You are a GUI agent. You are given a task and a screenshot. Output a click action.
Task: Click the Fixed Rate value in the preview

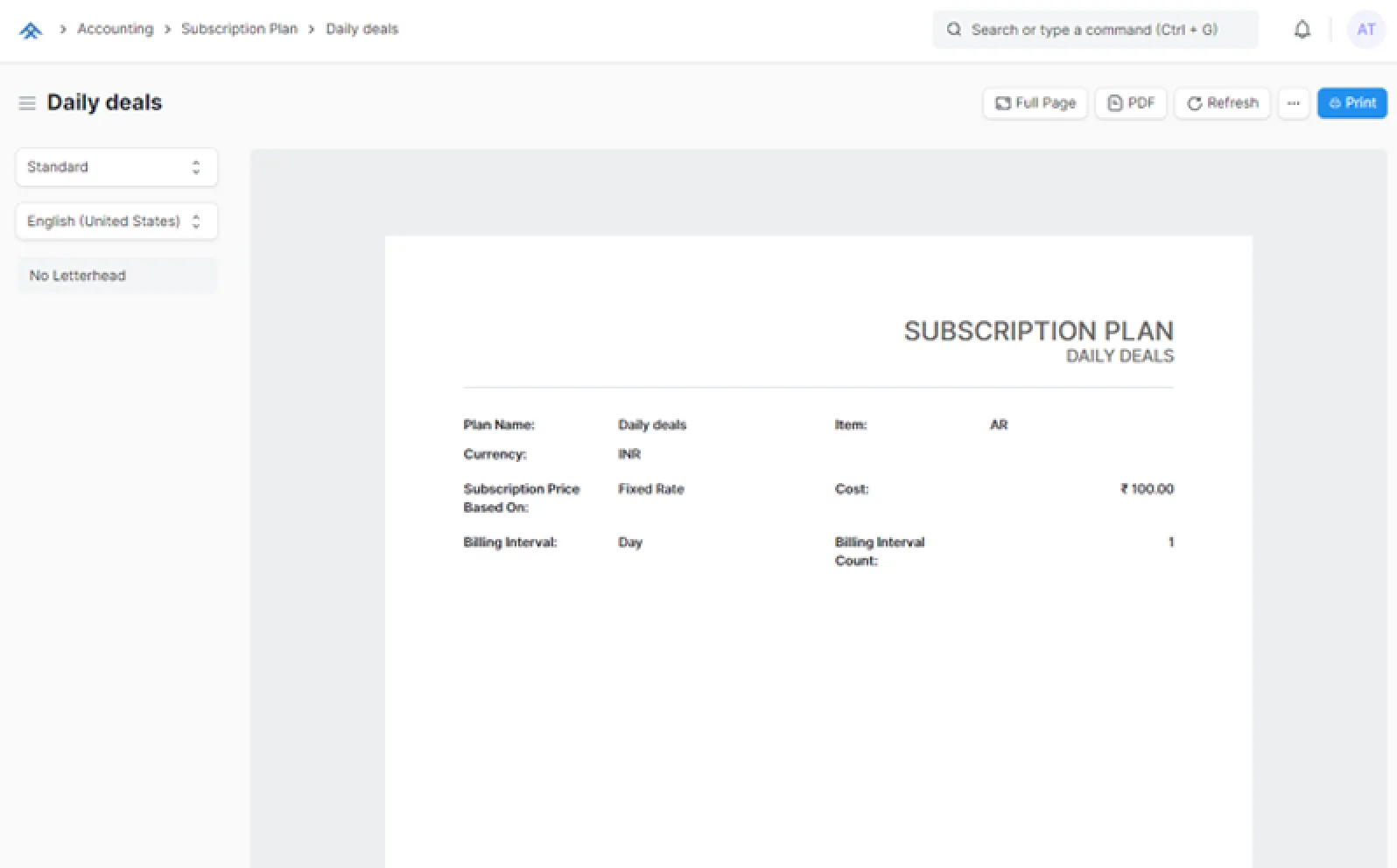(650, 489)
